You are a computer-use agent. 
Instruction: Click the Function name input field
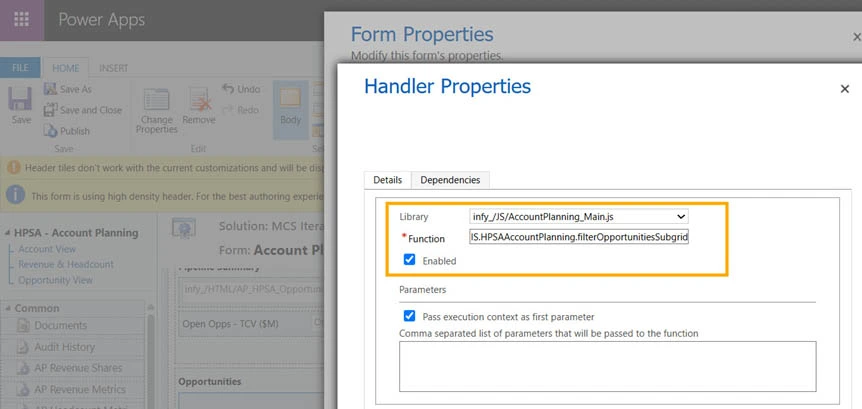pos(578,237)
